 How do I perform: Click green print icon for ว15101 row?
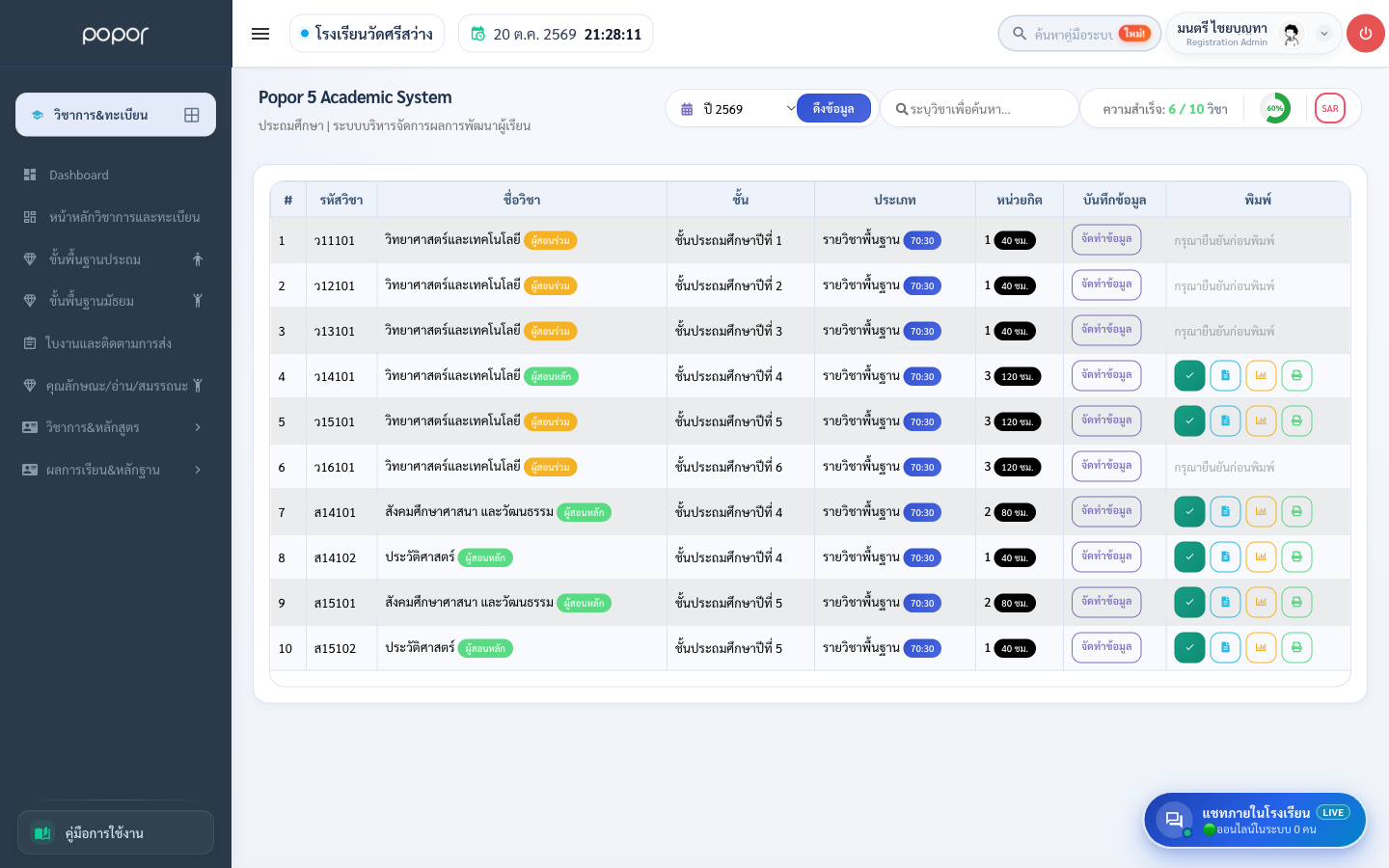pos(1296,421)
